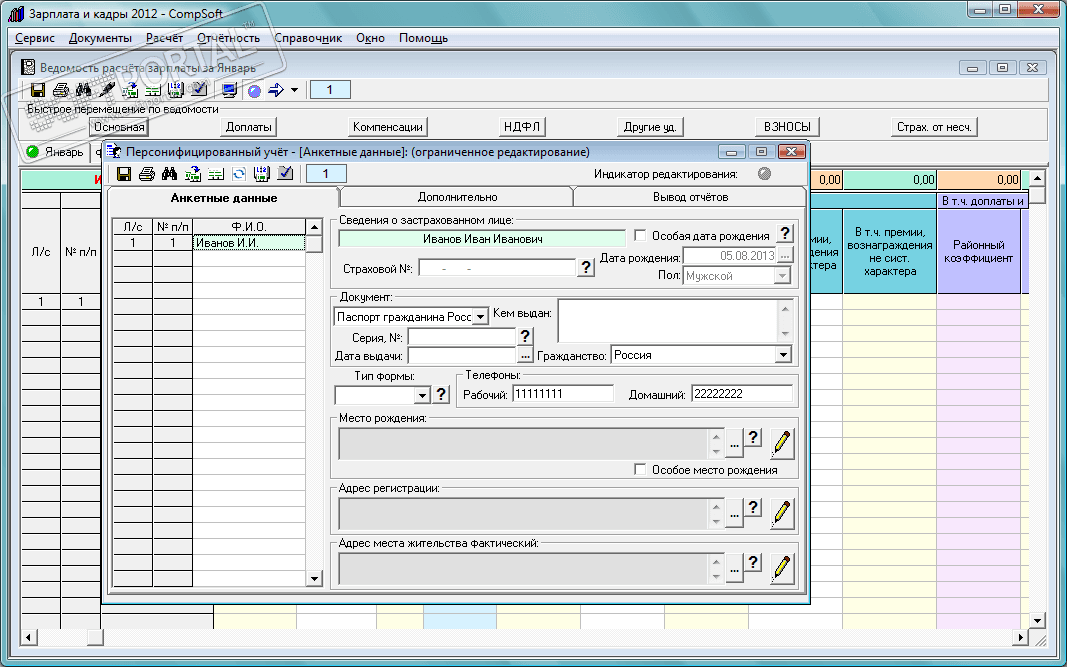
Task: Switch to the Дополнительно tab
Action: (457, 197)
